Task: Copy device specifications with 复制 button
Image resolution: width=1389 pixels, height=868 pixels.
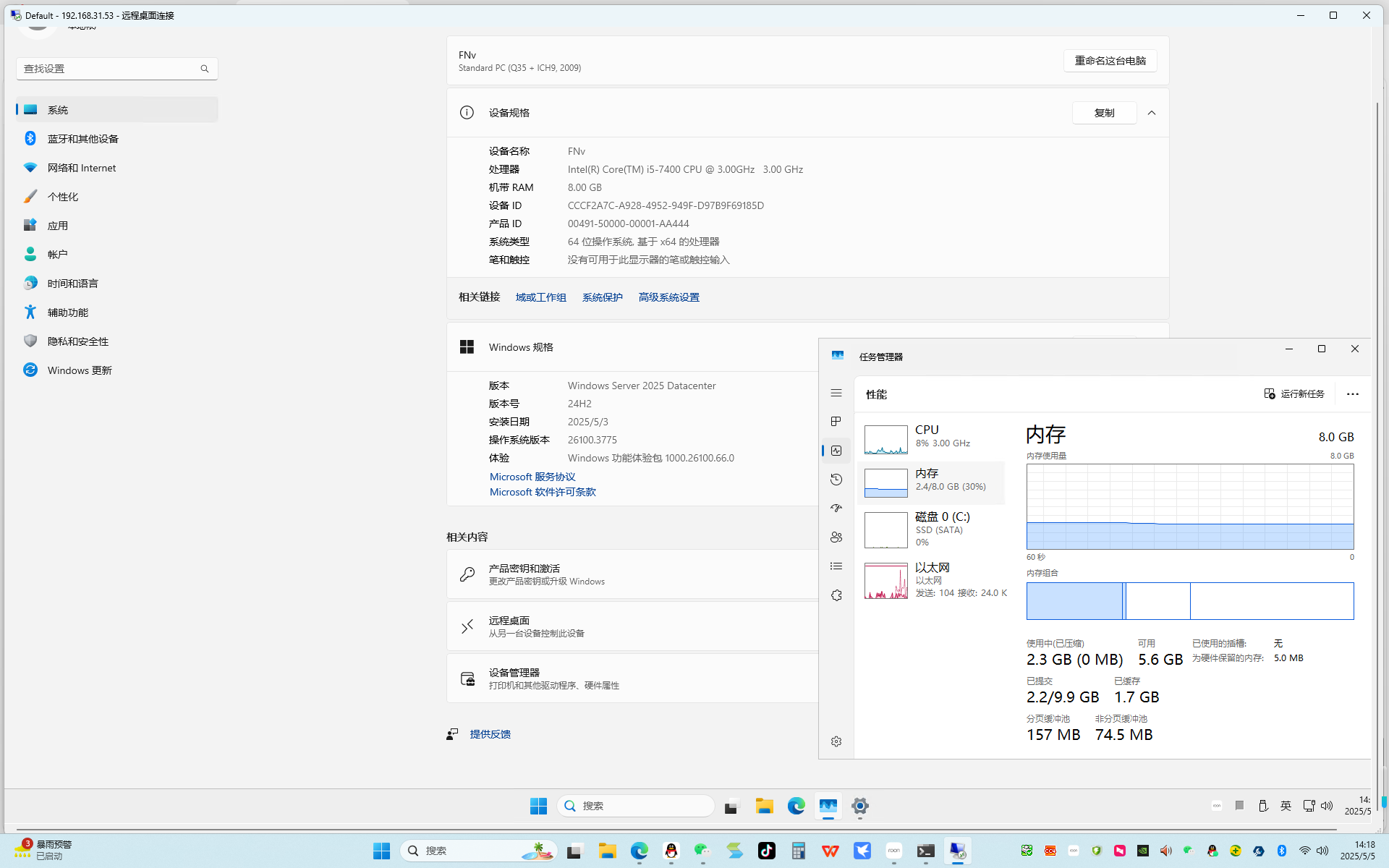Action: point(1104,113)
